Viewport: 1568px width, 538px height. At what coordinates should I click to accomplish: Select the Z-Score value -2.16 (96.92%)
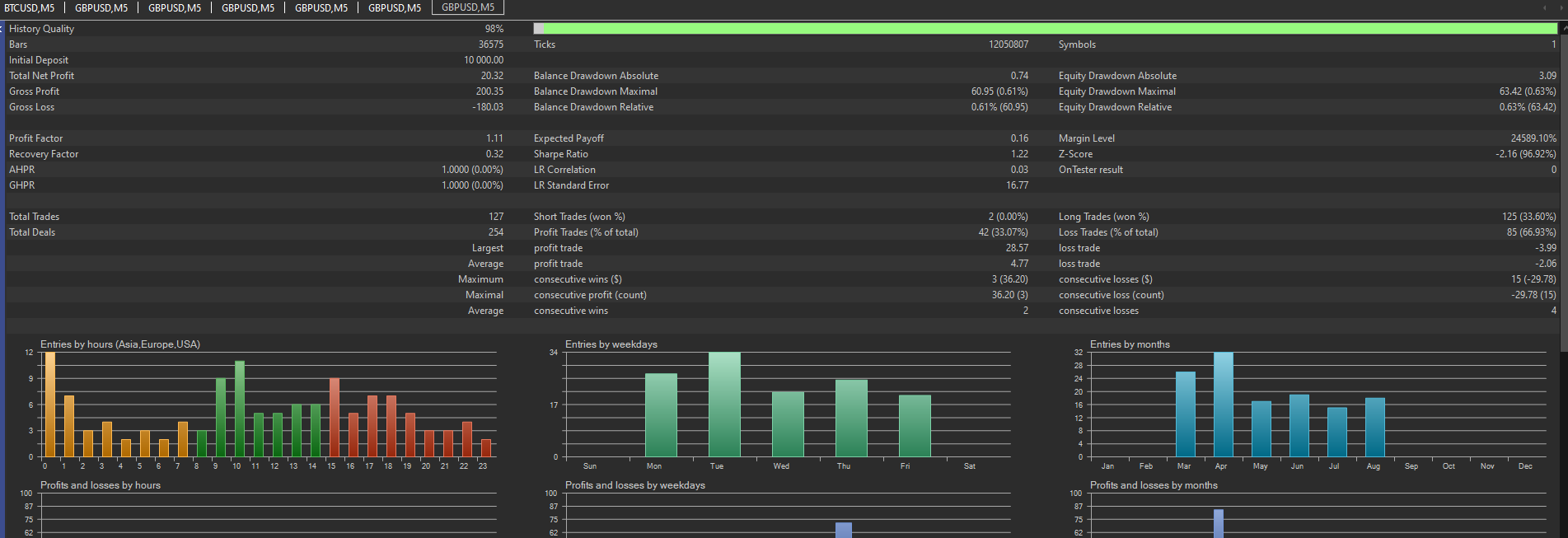(1526, 154)
